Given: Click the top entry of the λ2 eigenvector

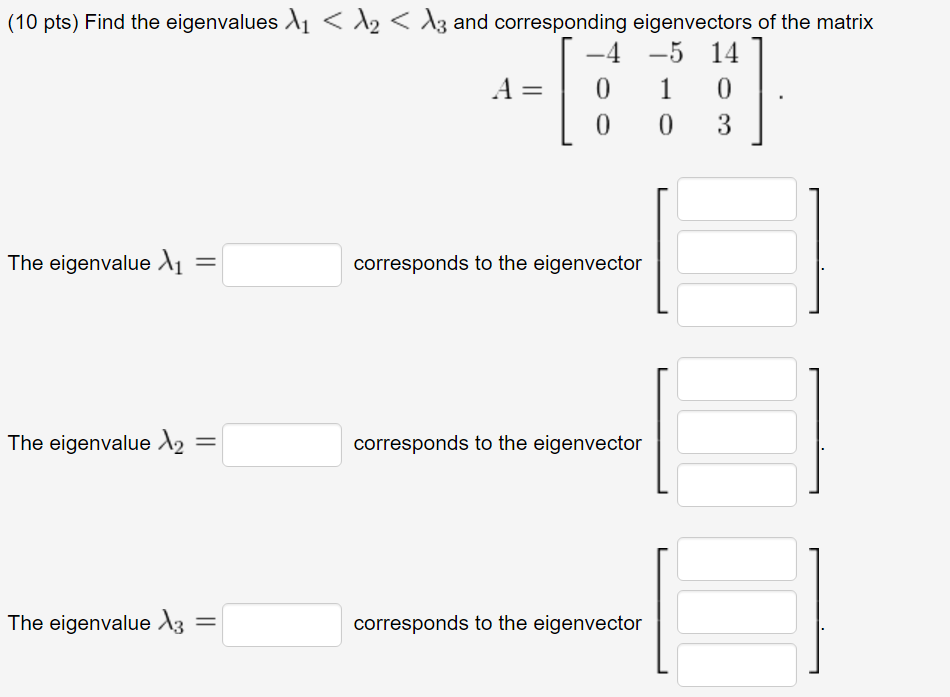Looking at the screenshot, I should point(736,379).
